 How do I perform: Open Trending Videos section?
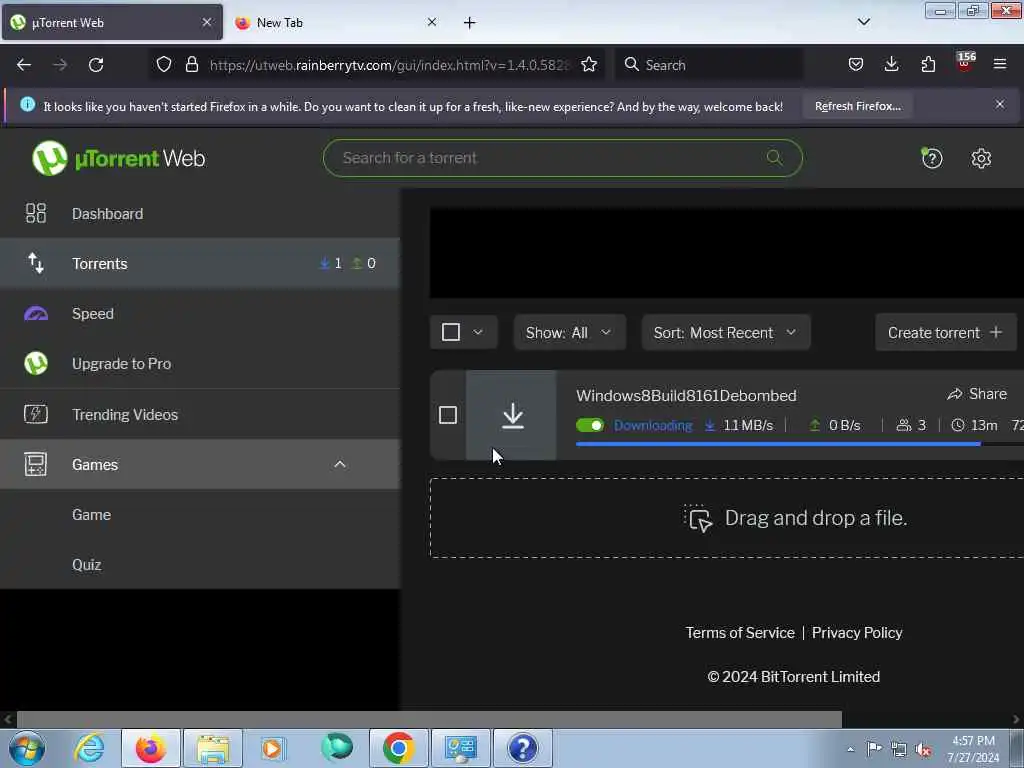pyautogui.click(x=200, y=414)
